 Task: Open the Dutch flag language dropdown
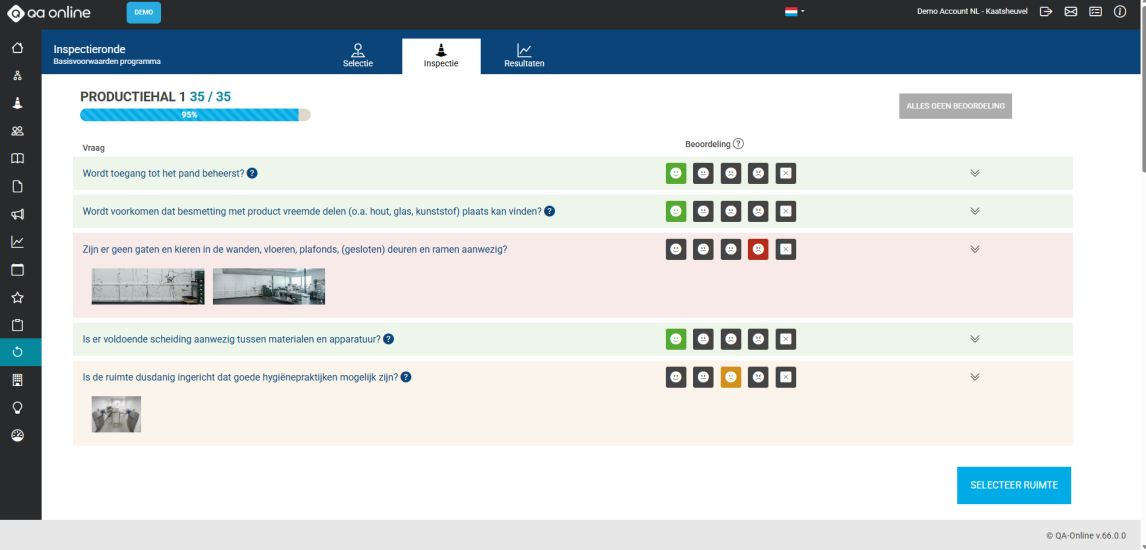coord(794,12)
